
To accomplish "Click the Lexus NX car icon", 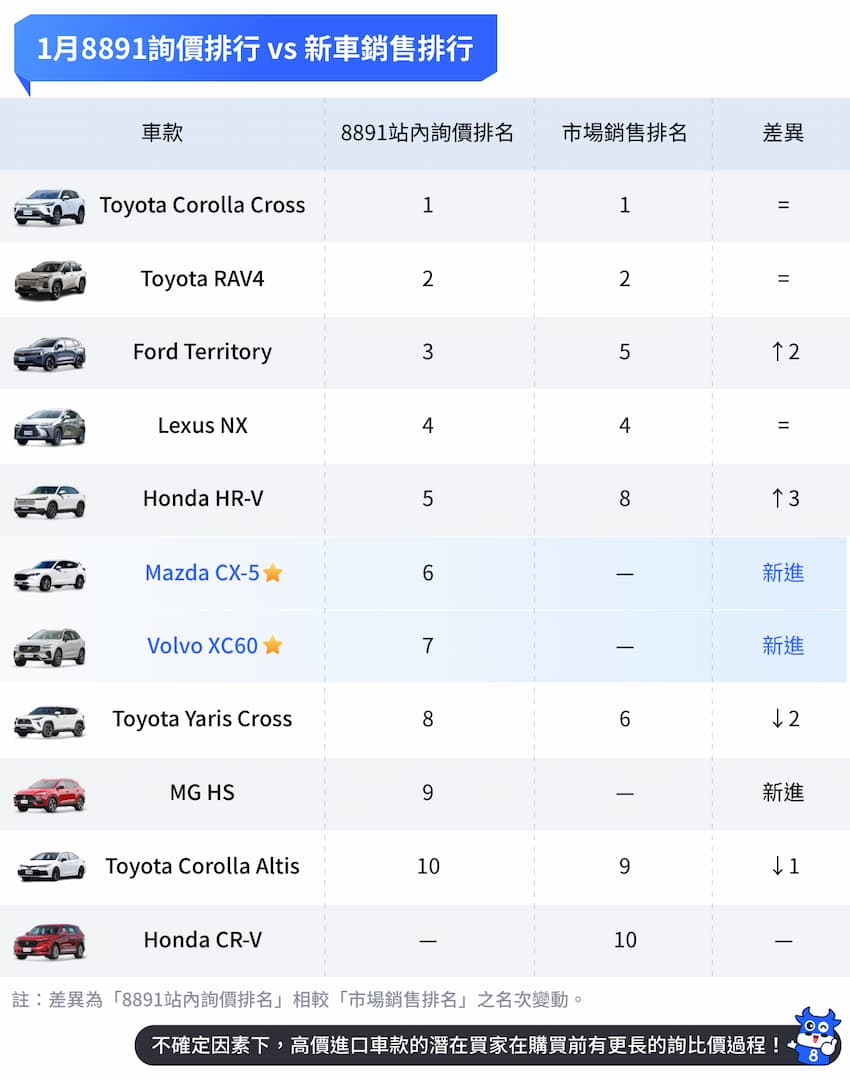I will (x=49, y=427).
